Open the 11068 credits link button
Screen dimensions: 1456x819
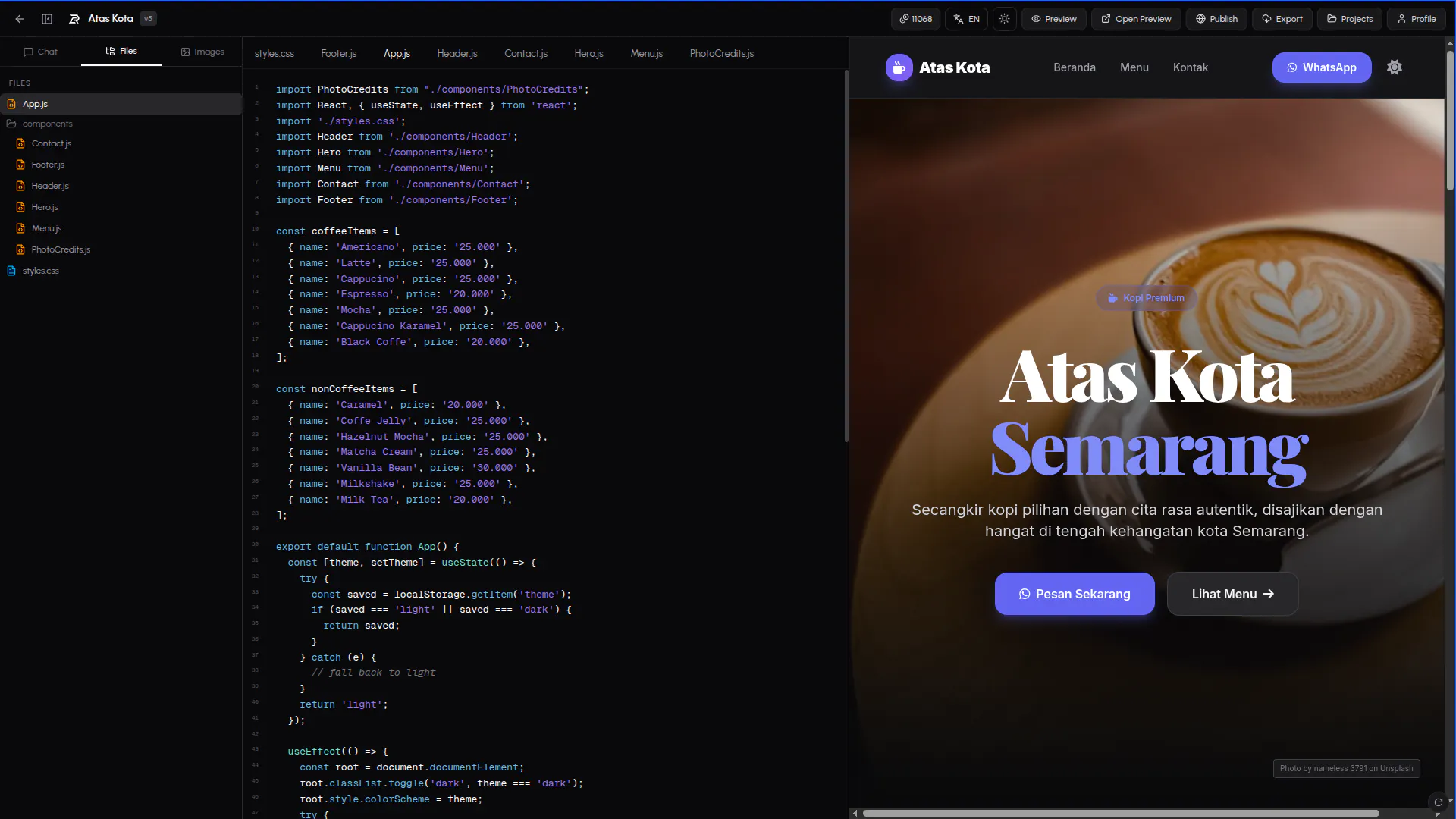point(915,19)
